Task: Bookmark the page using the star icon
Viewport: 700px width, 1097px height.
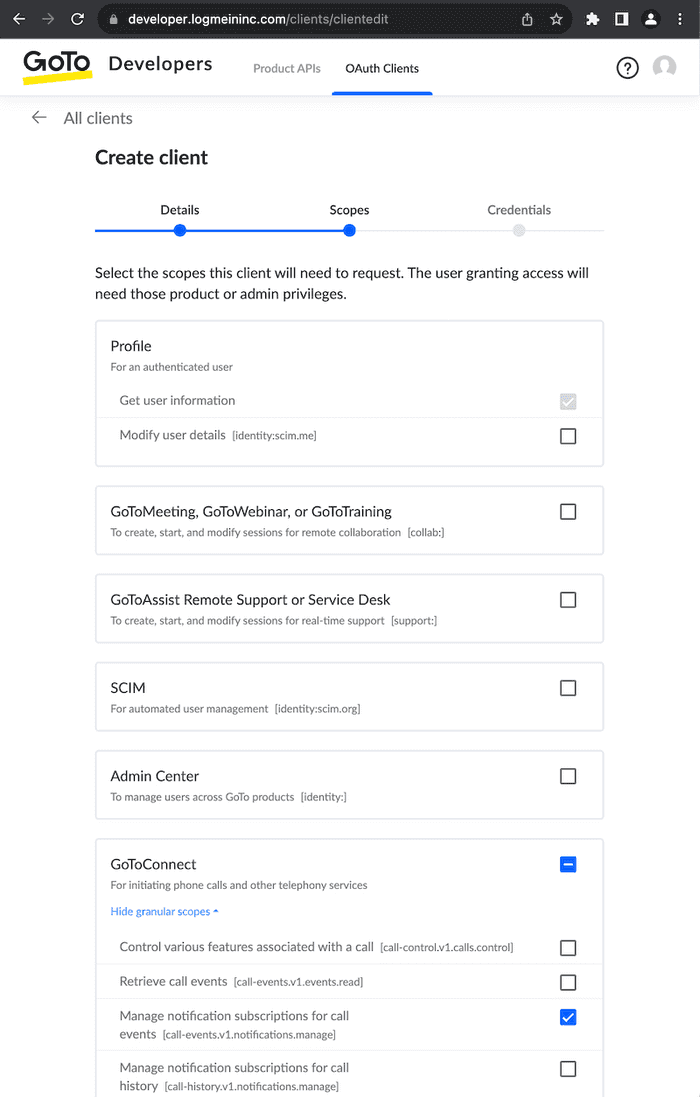Action: (x=556, y=18)
